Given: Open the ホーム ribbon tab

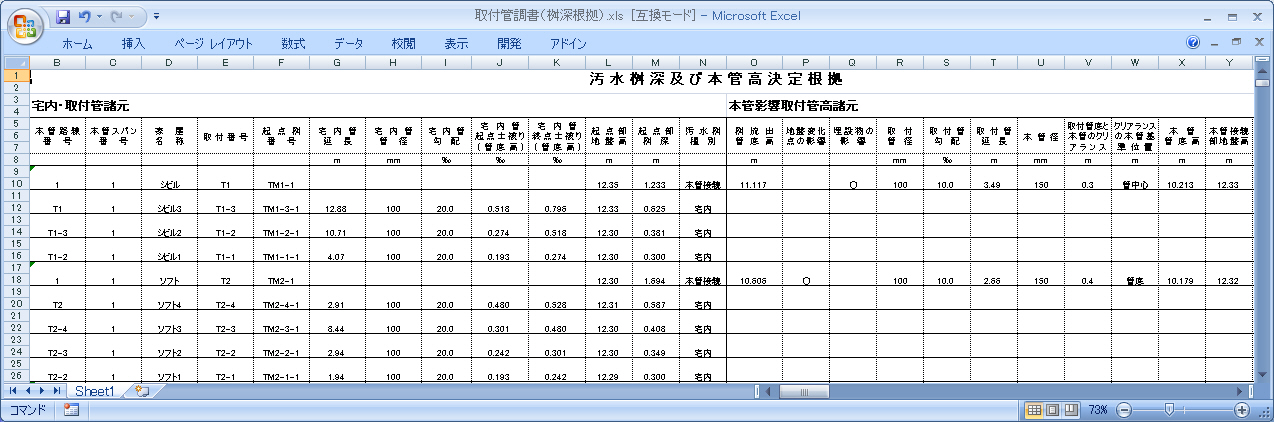Looking at the screenshot, I should 77,43.
